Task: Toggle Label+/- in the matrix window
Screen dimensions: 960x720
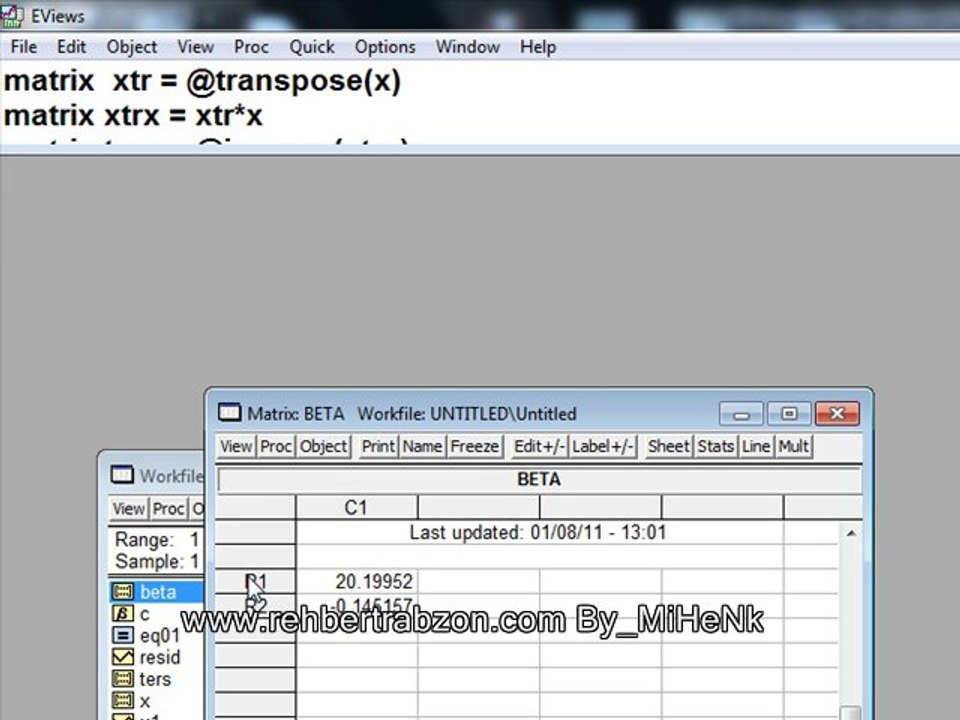Action: (602, 446)
